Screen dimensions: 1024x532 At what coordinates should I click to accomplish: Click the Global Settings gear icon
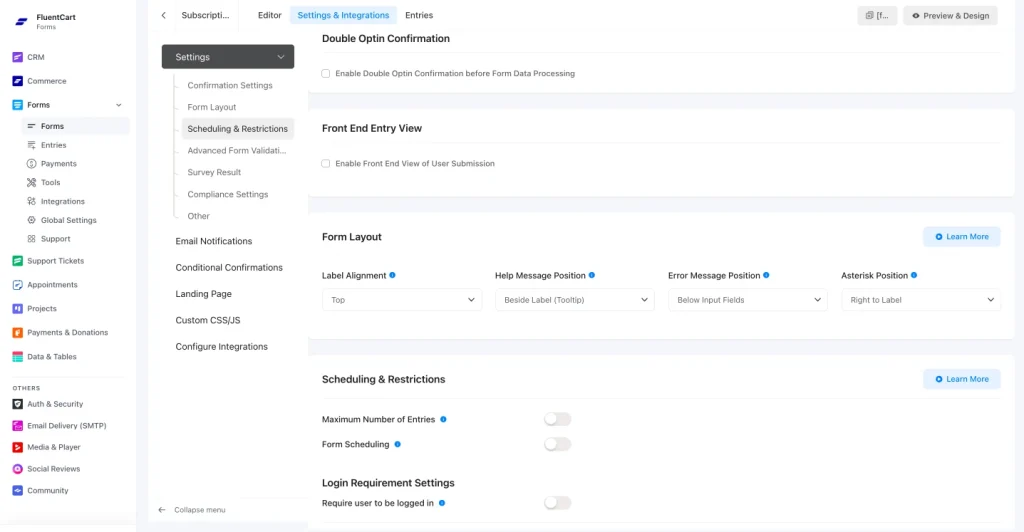(31, 220)
